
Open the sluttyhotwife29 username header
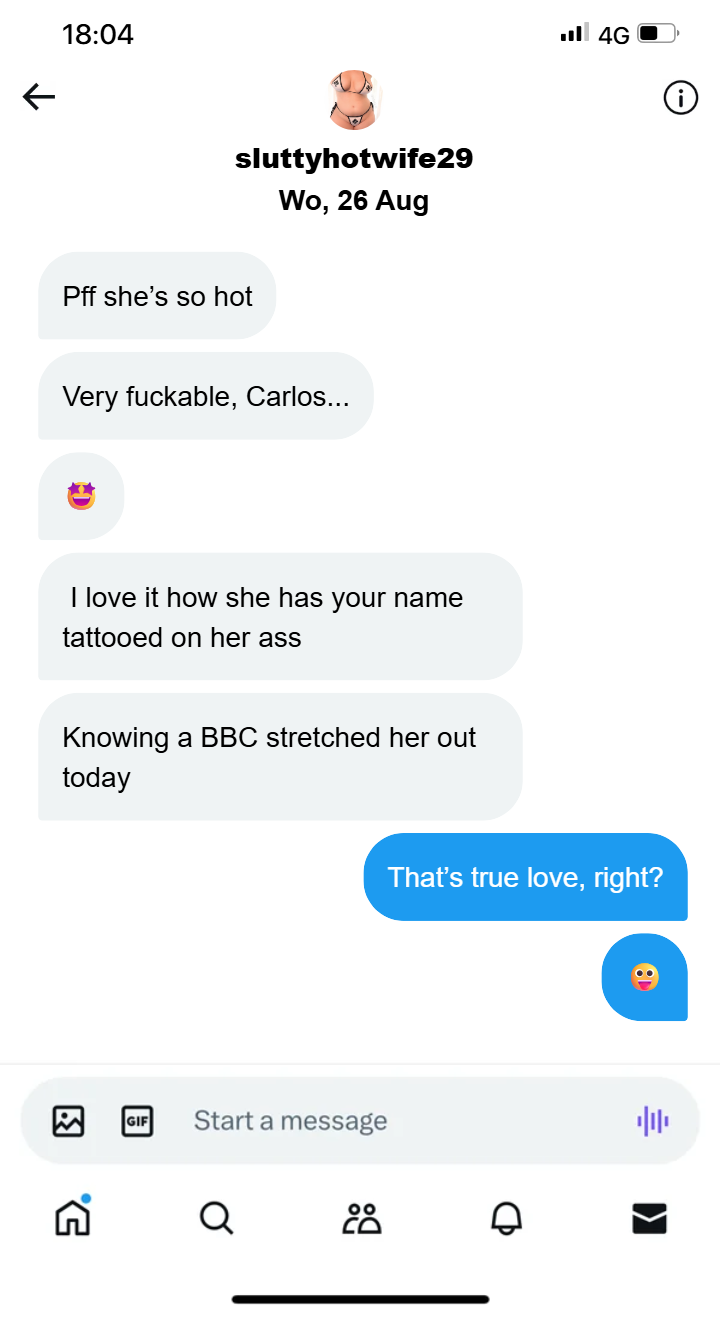pos(354,158)
